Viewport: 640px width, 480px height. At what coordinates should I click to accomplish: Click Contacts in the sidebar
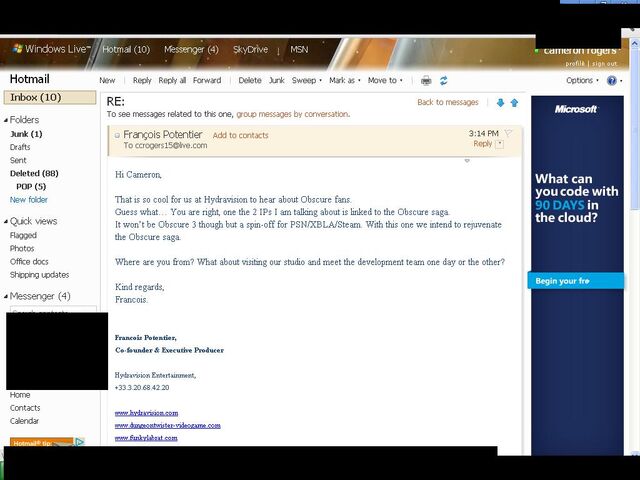point(25,408)
